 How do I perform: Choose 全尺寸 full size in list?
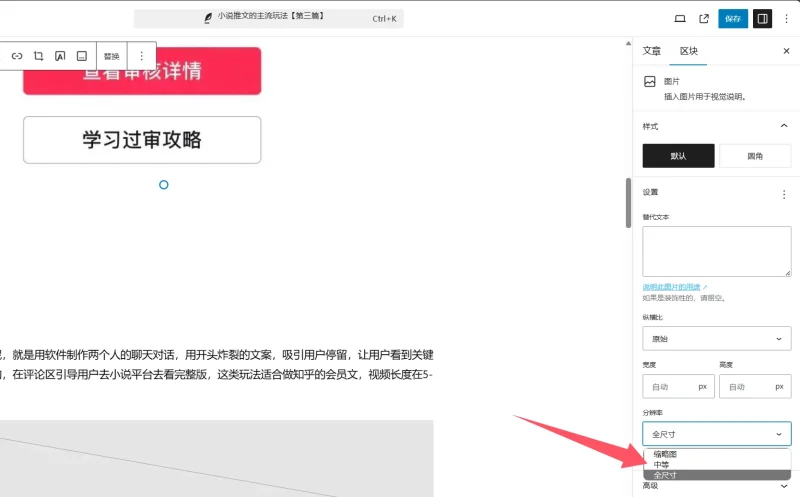(x=716, y=475)
